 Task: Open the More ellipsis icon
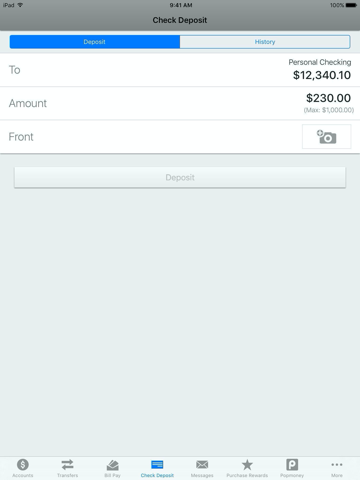(x=337, y=464)
